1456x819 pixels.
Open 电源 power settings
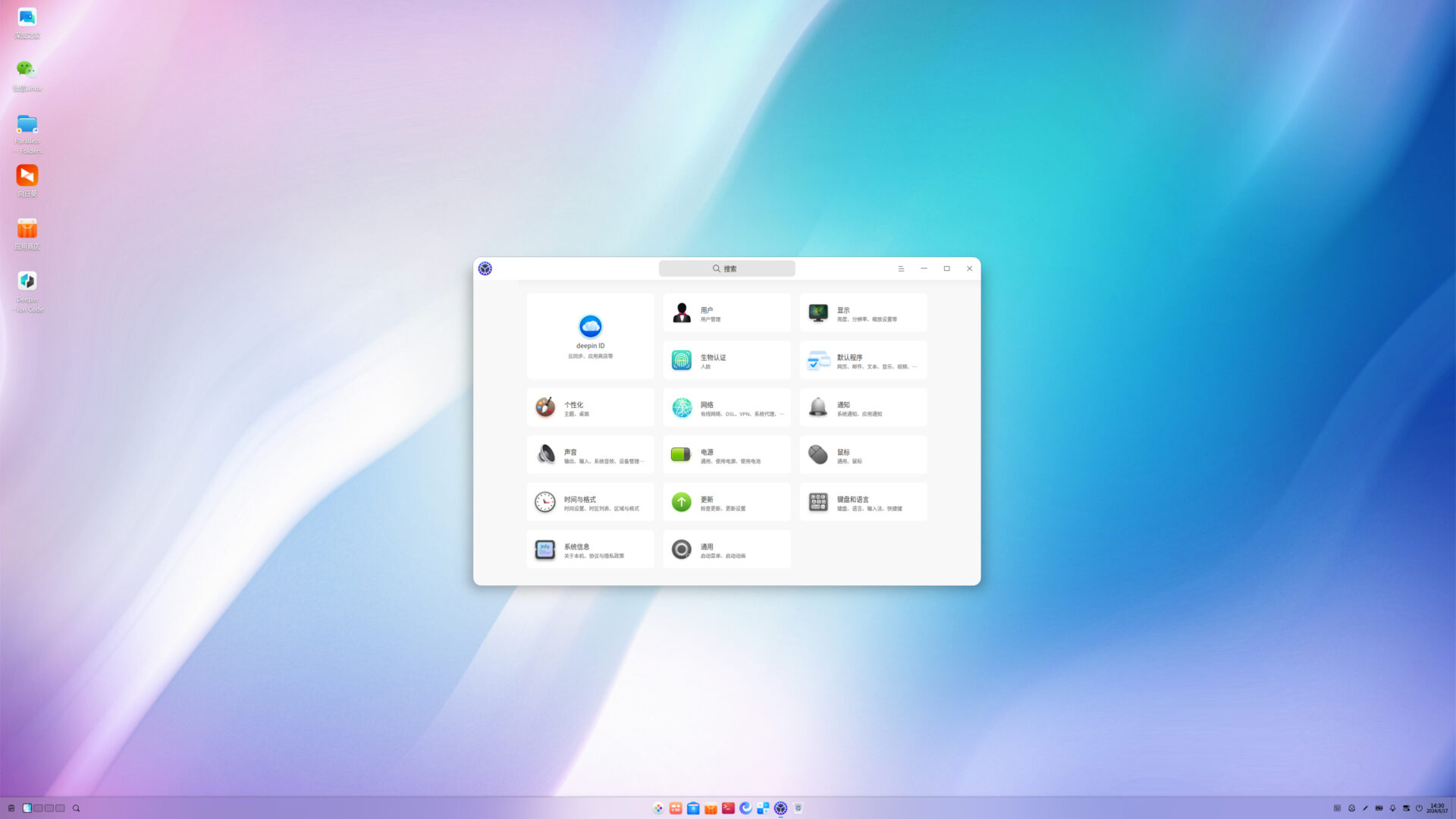(726, 454)
